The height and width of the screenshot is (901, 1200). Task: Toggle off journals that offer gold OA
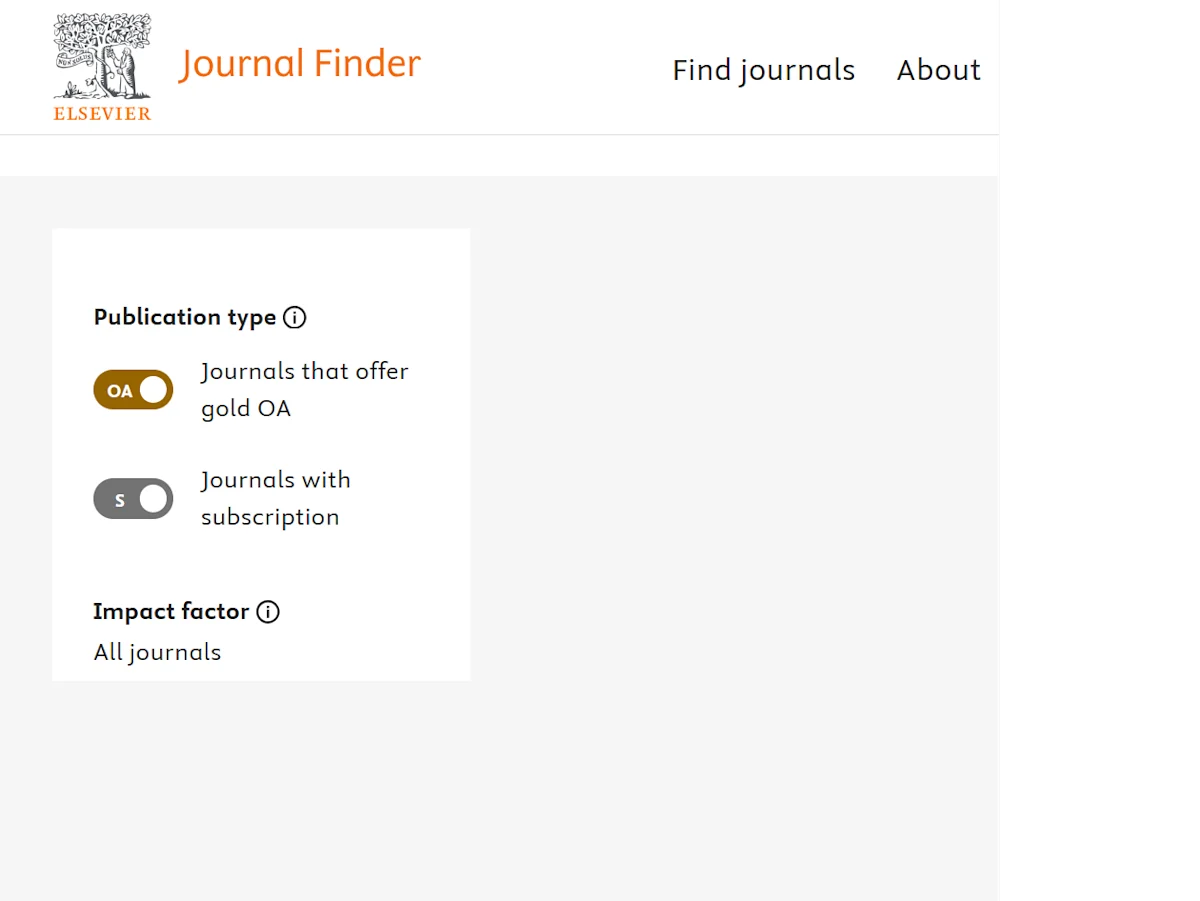click(x=133, y=390)
